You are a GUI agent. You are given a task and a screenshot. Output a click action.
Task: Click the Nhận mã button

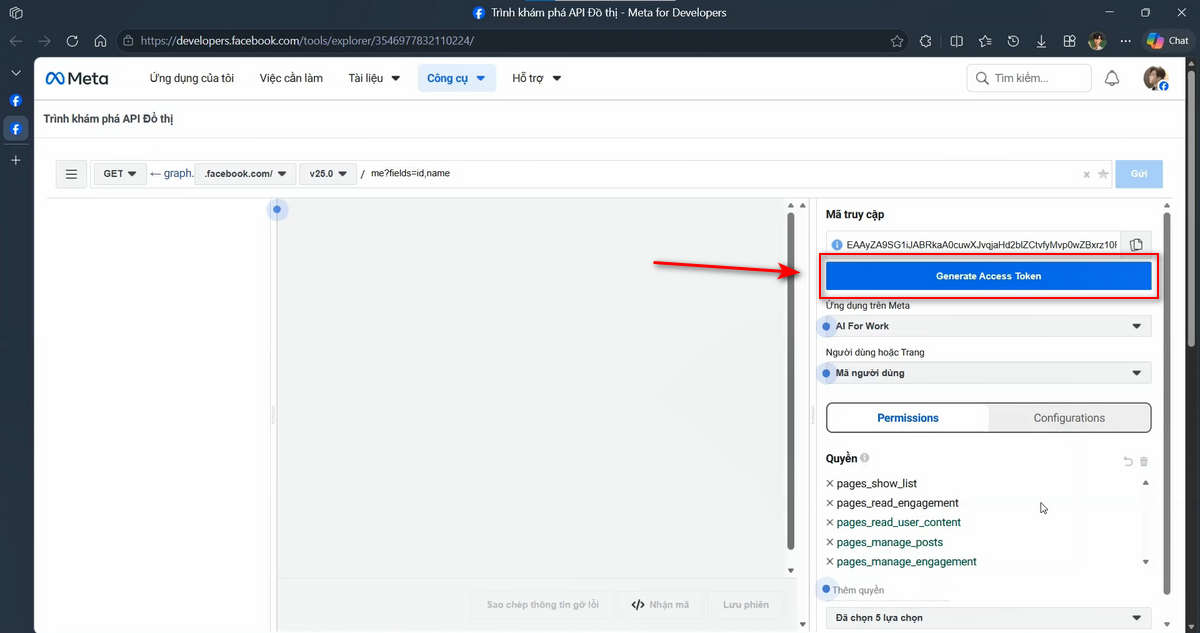coord(660,605)
